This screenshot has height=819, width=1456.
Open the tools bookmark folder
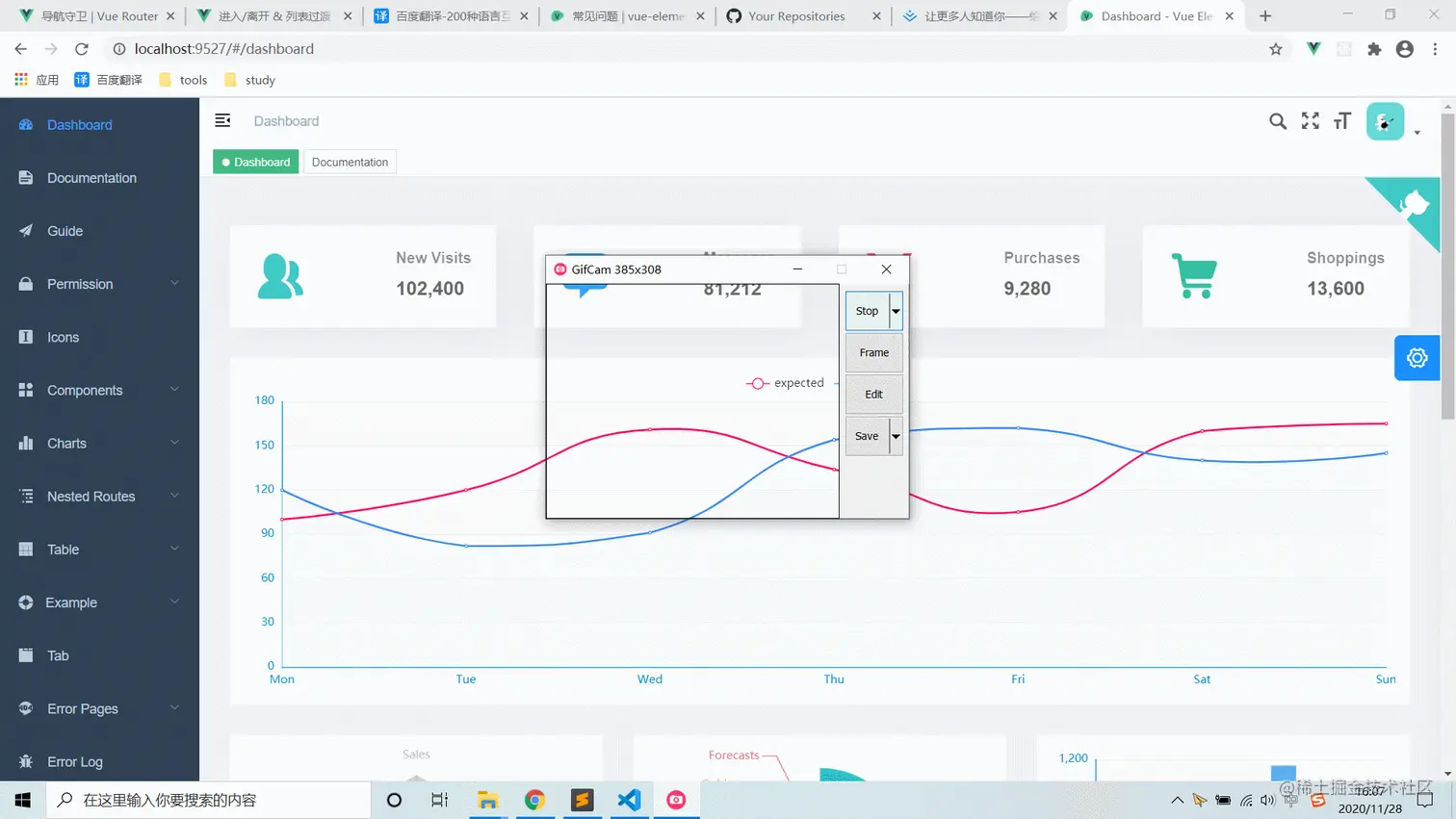pyautogui.click(x=183, y=80)
